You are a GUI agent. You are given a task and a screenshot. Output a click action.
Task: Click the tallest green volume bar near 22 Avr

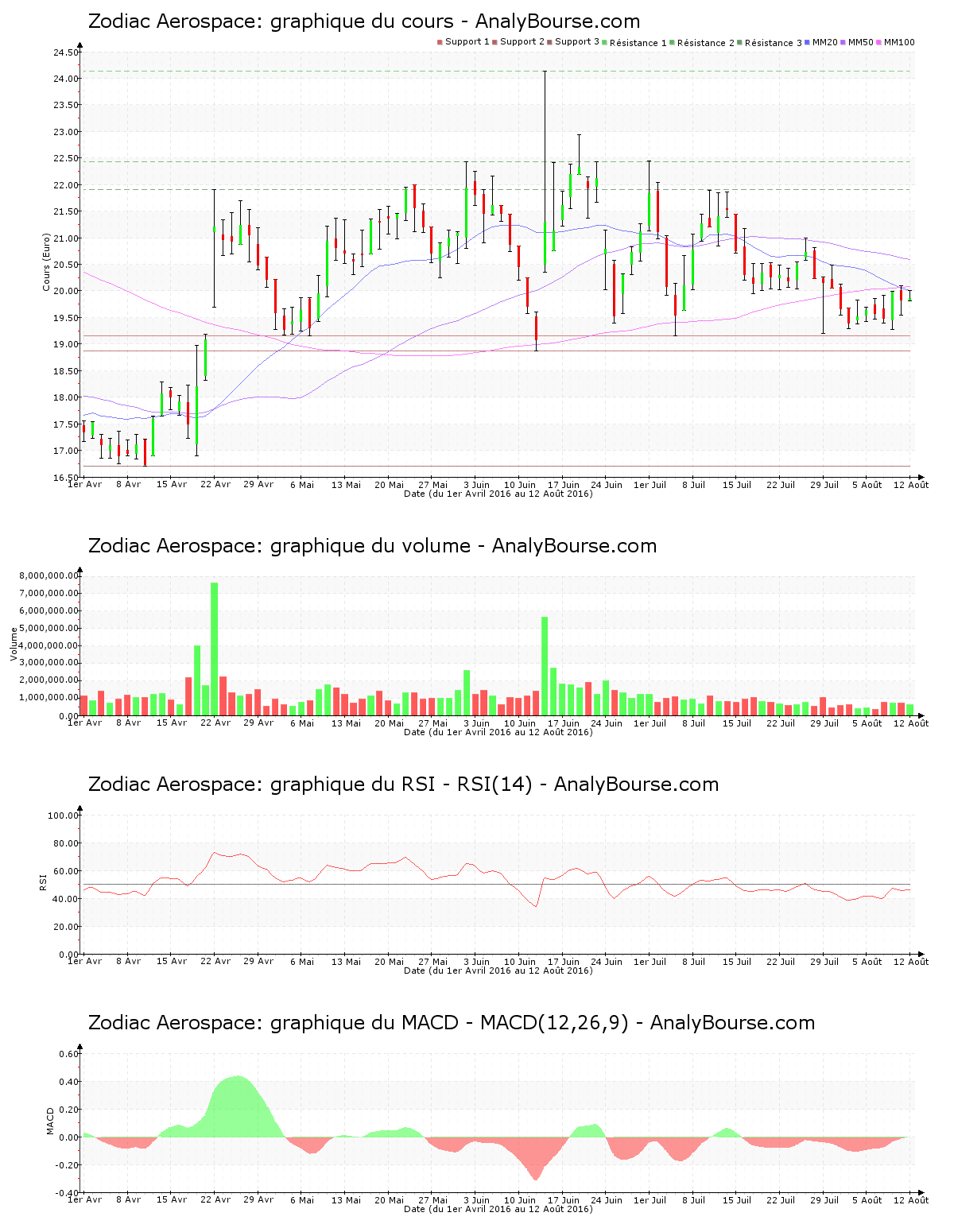[214, 649]
